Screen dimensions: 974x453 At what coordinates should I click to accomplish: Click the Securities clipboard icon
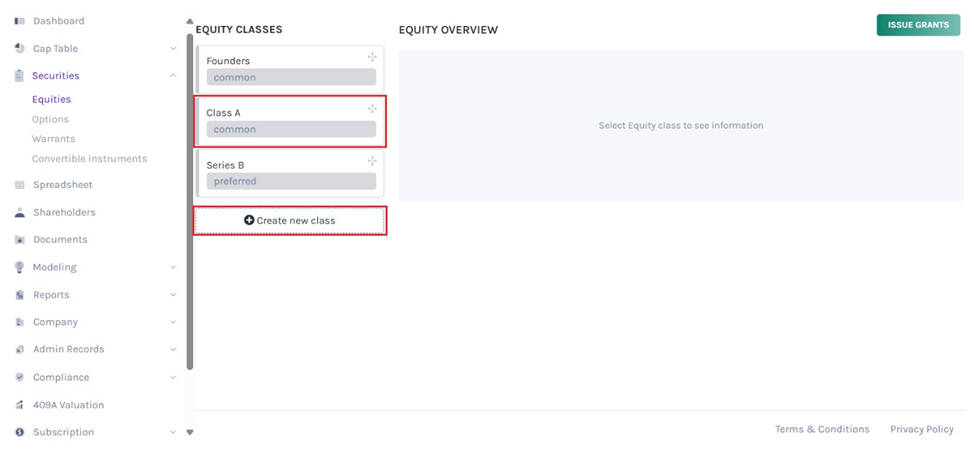click(x=19, y=76)
